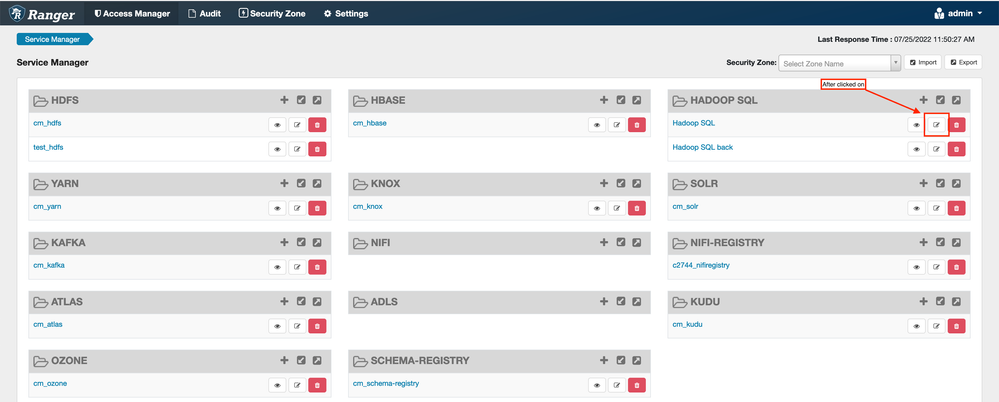The width and height of the screenshot is (999, 402).
Task: Open the cm_knox service link
Action: [368, 206]
